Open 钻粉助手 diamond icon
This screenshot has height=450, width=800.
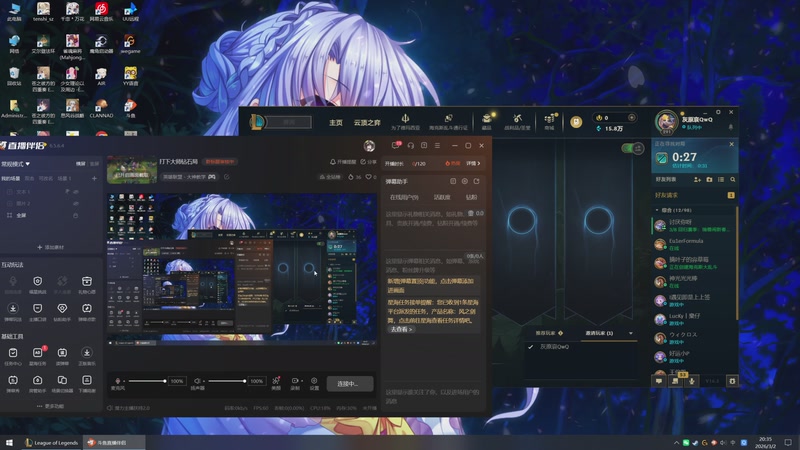click(x=62, y=309)
